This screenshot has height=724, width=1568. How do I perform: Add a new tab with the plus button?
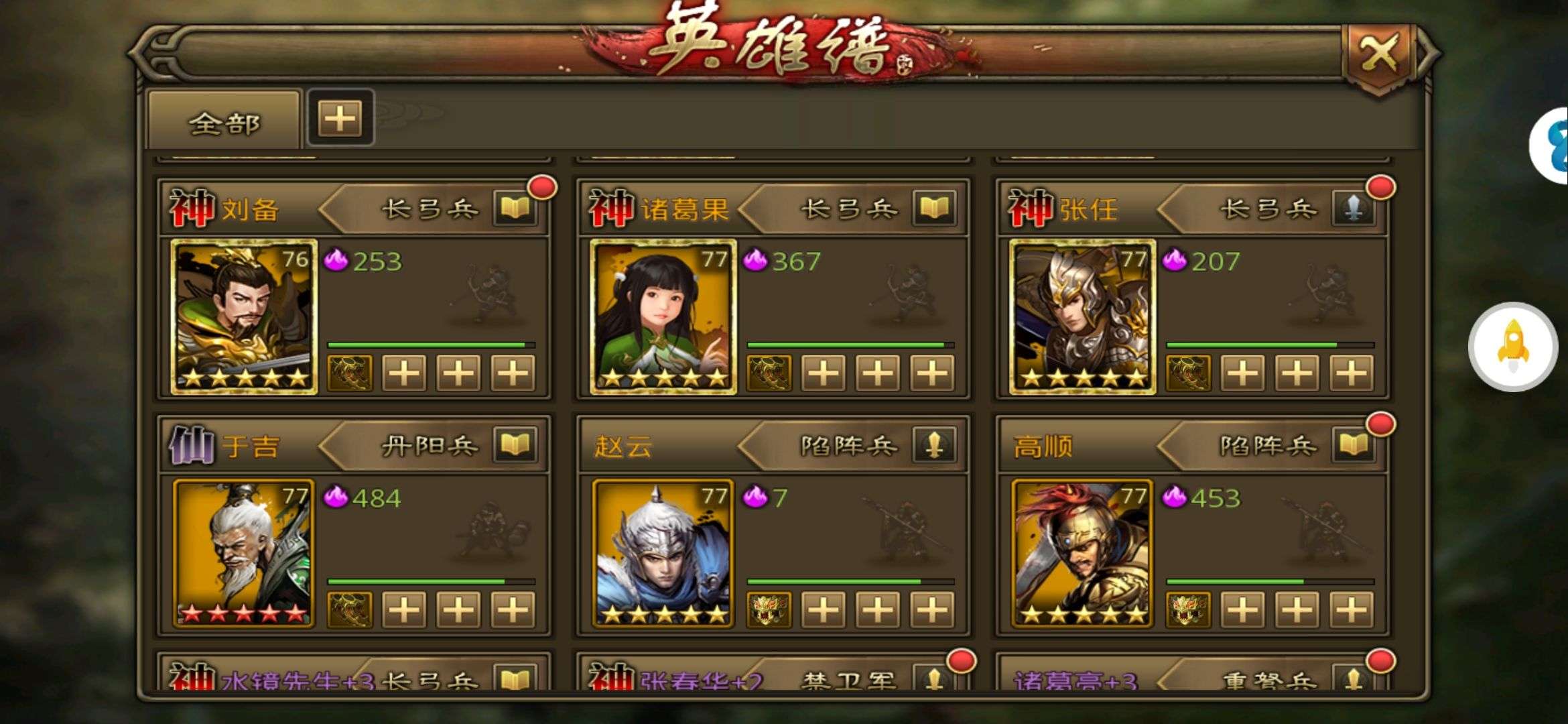click(340, 119)
